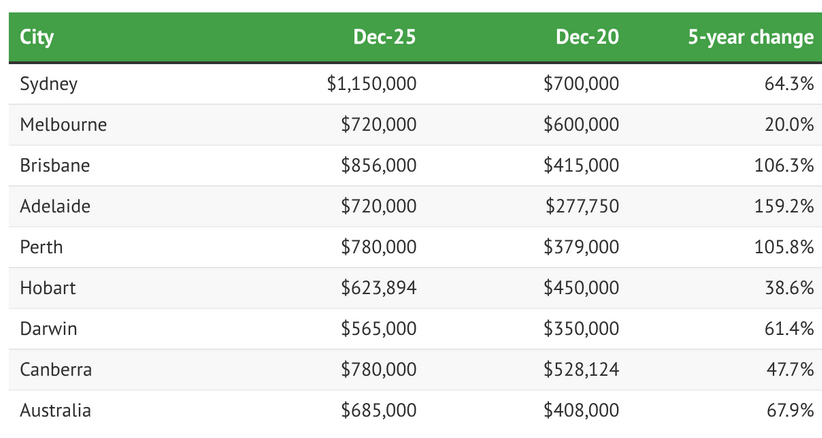
Task: Click the Brisbane city name
Action: pos(55,165)
